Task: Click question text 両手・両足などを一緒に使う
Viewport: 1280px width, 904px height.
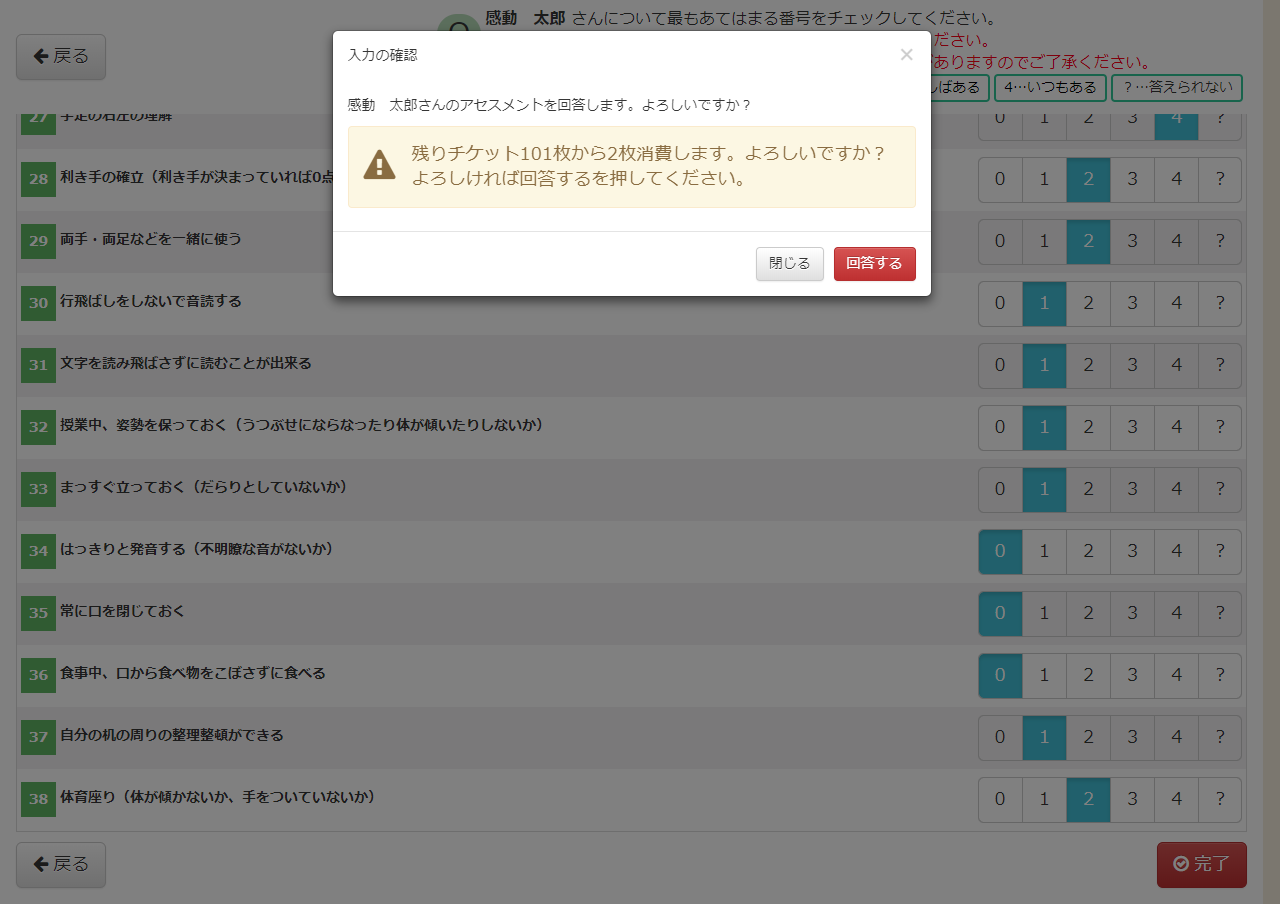Action: click(x=151, y=239)
